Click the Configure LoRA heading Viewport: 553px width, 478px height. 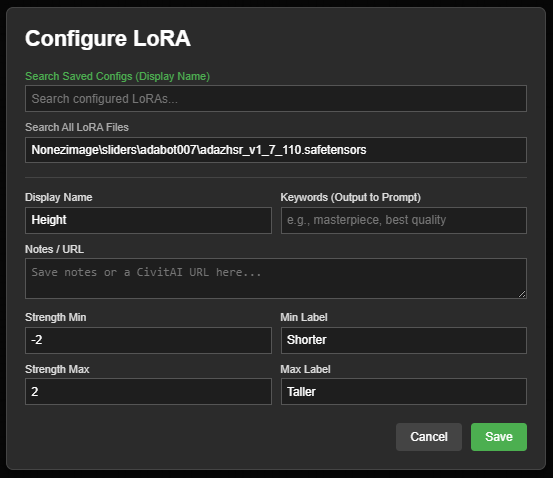(108, 38)
